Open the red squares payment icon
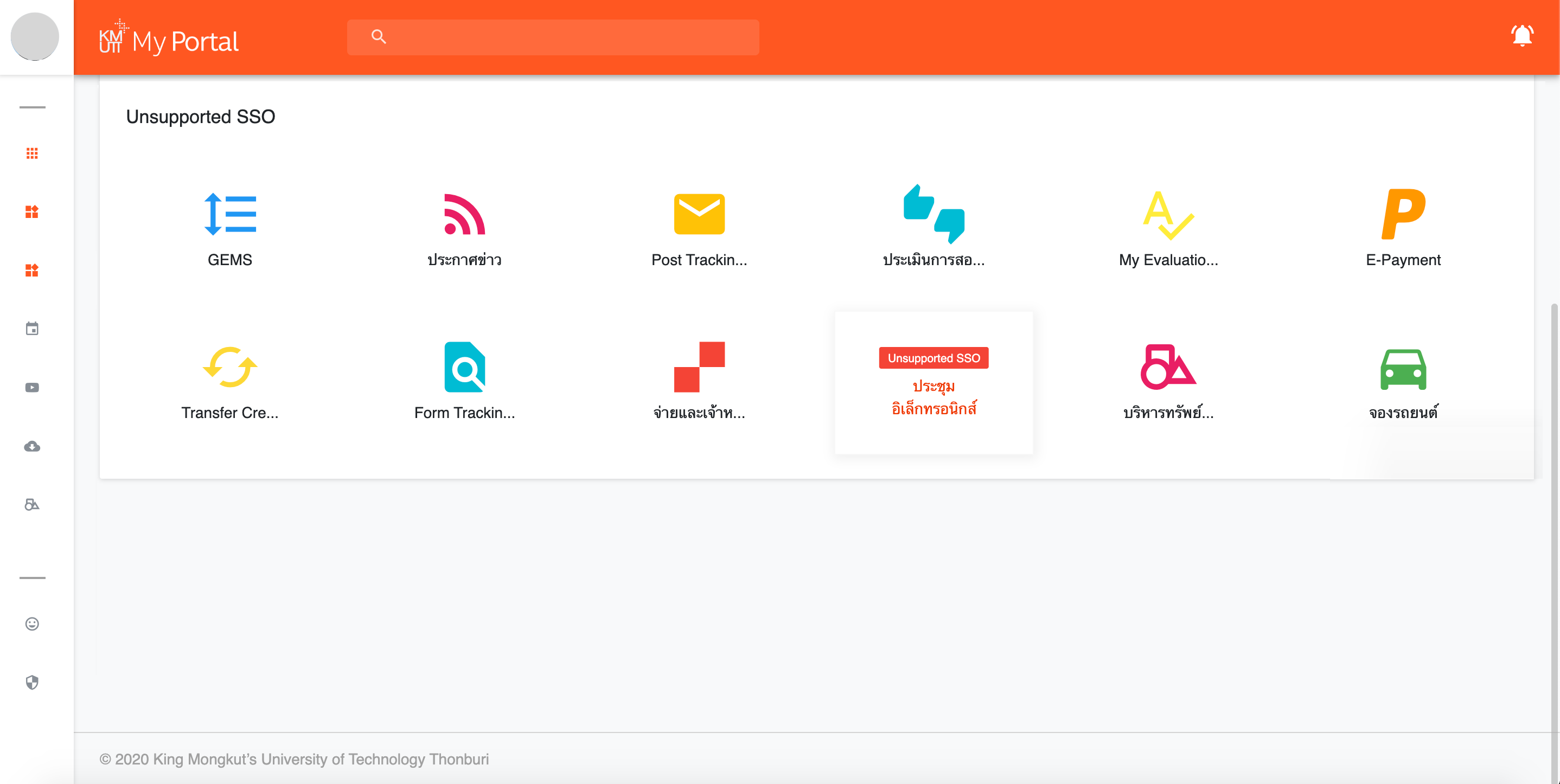 pos(699,367)
